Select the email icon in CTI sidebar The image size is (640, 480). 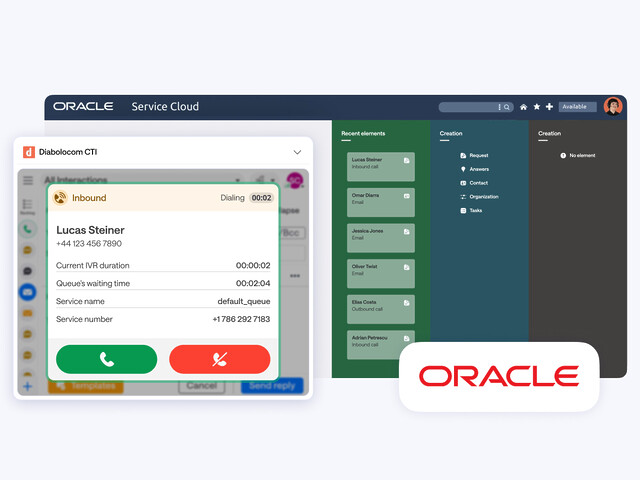(x=28, y=292)
